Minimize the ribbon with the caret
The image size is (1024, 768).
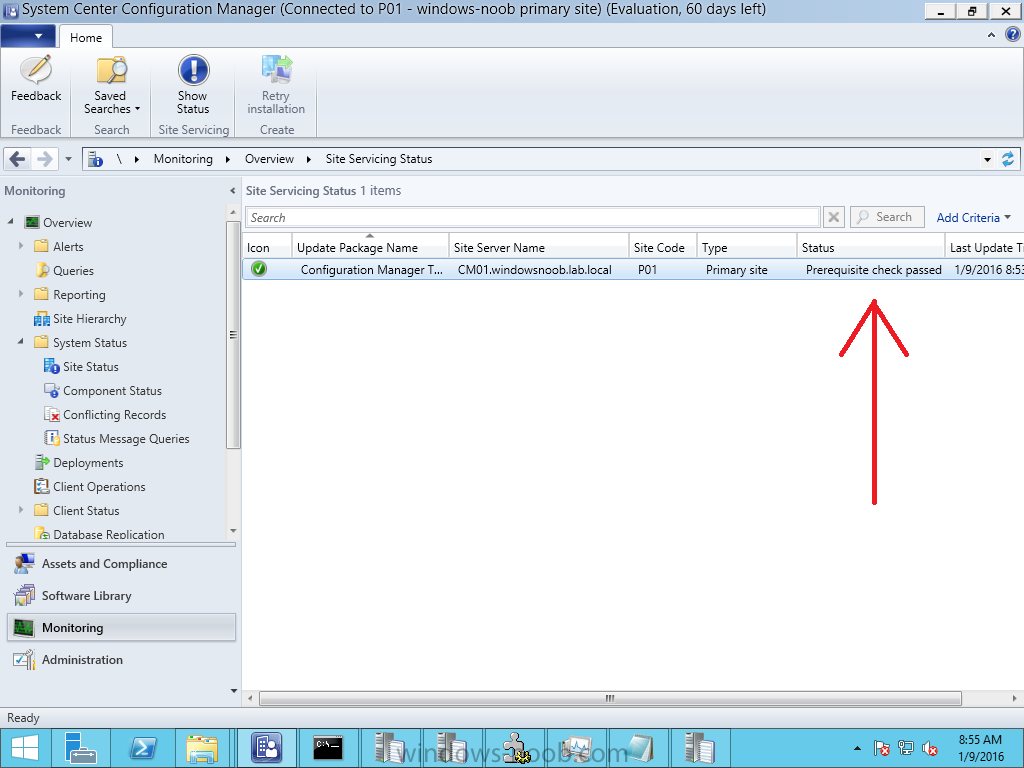click(991, 35)
